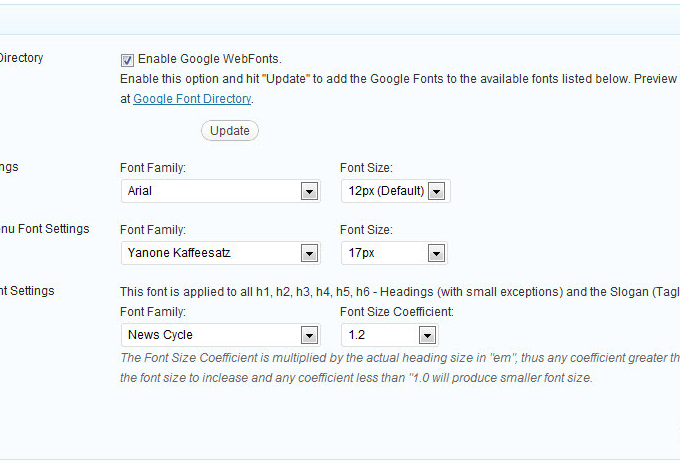The width and height of the screenshot is (680, 463).
Task: Uncheck the Enable Google WebFonts checkbox
Action: (127, 59)
